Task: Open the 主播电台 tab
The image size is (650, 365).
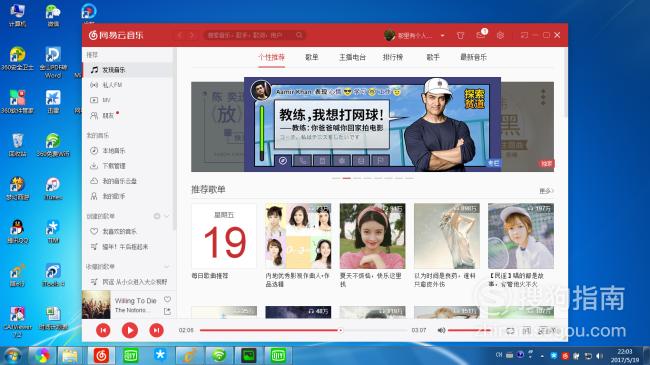Action: point(352,57)
